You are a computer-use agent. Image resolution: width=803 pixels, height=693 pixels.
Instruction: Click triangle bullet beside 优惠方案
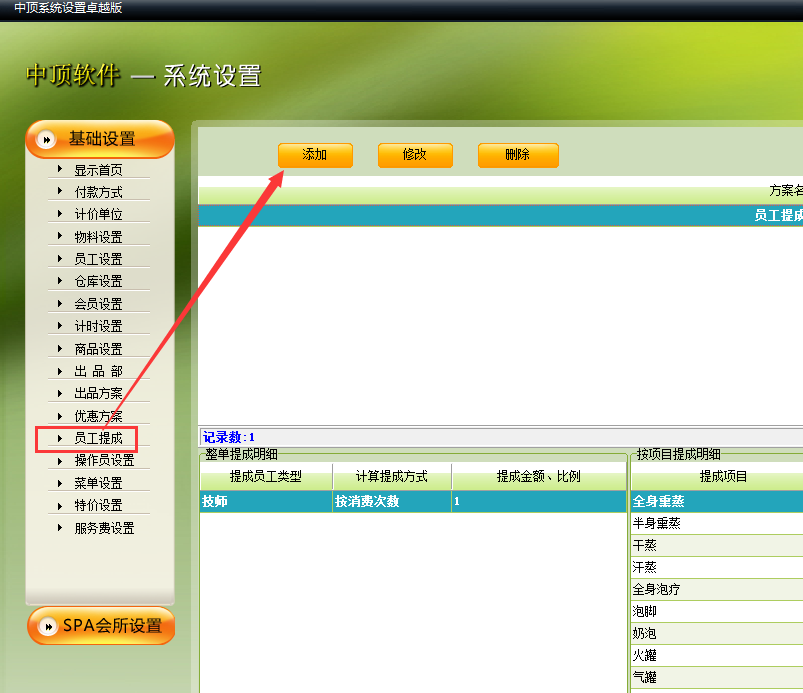click(60, 416)
